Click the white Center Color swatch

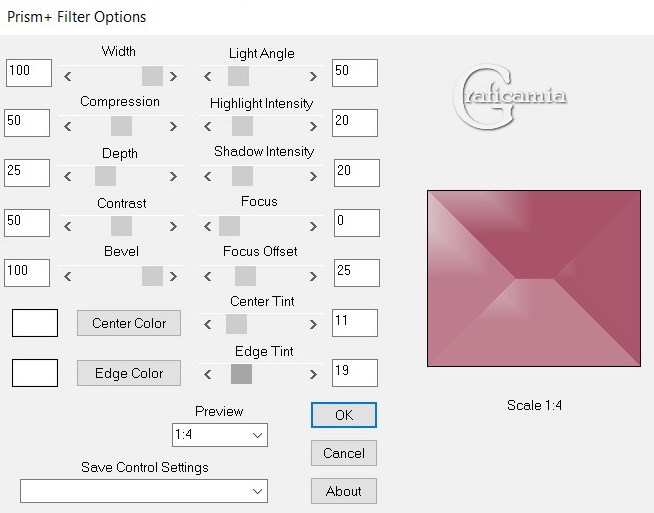pos(35,323)
